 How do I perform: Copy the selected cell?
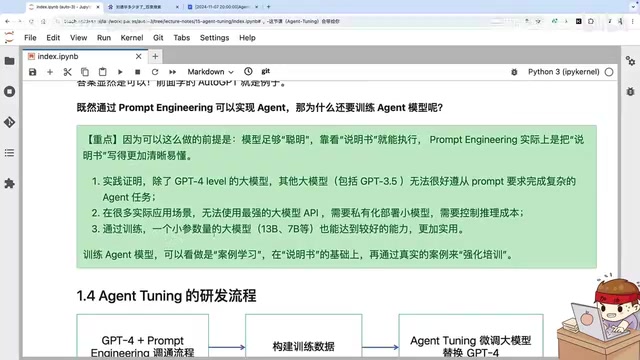85,72
